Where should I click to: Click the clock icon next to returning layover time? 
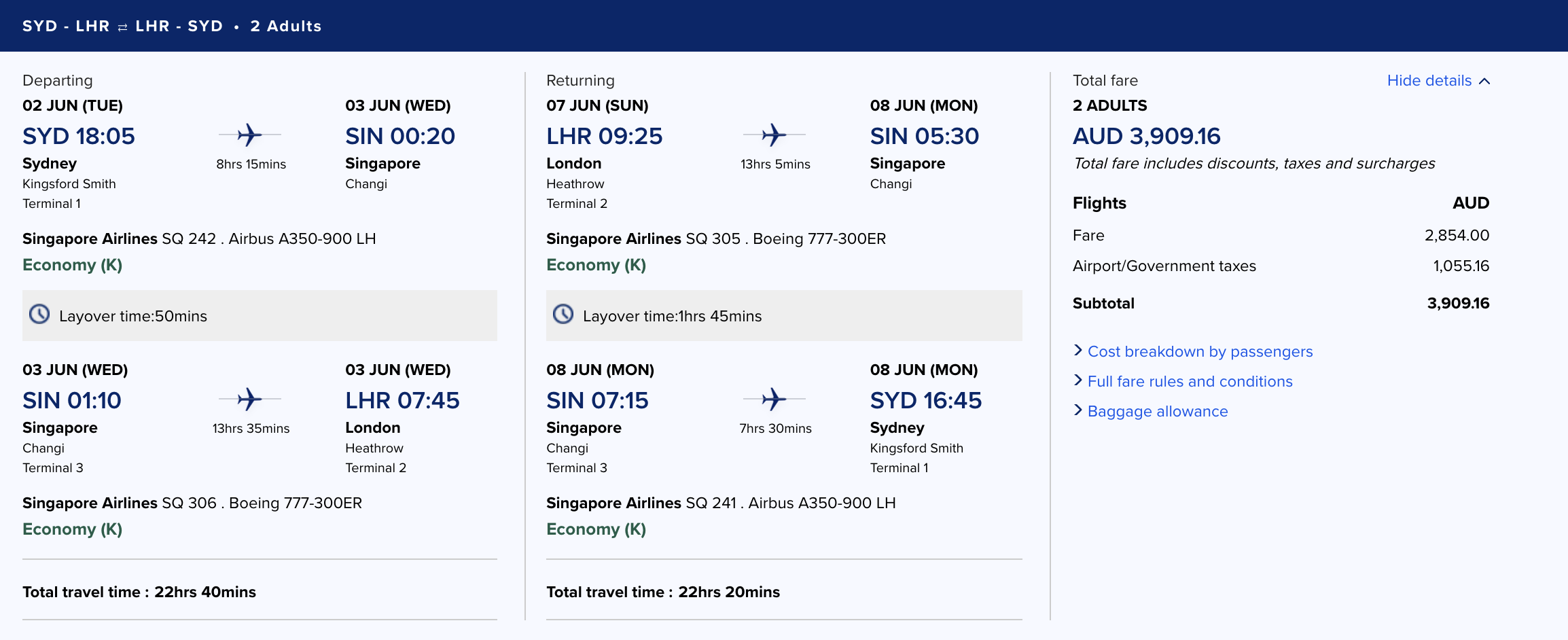[x=563, y=315]
